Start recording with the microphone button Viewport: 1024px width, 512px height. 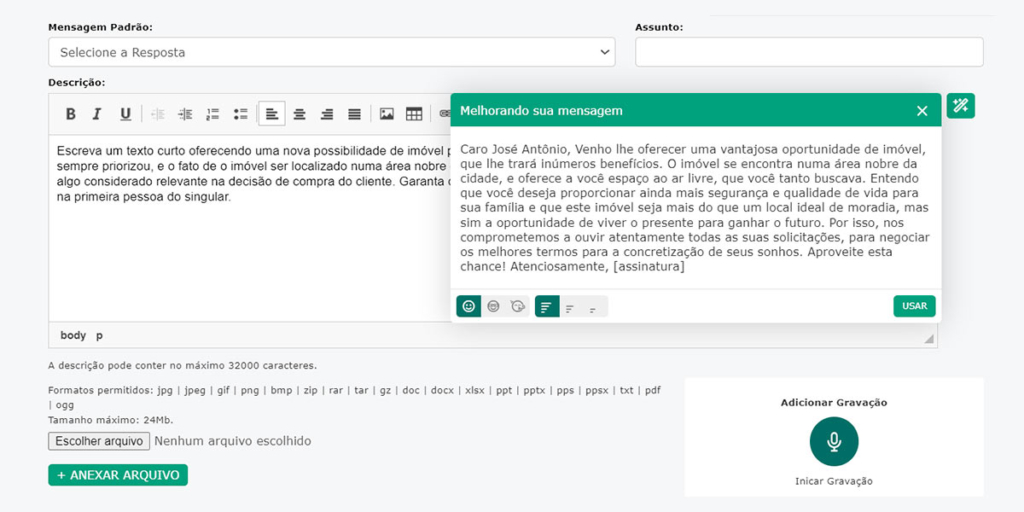tap(834, 441)
